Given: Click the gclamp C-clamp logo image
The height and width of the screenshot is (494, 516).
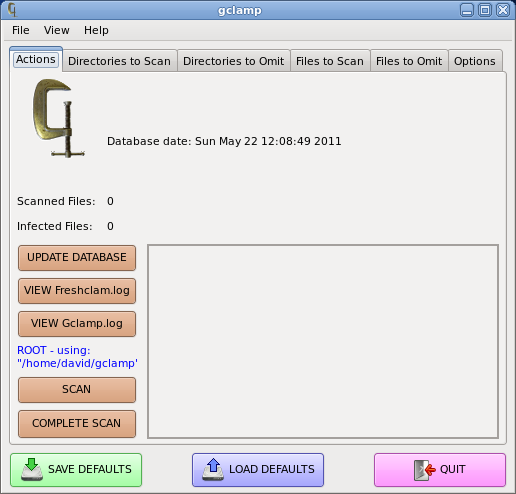Looking at the screenshot, I should (59, 118).
